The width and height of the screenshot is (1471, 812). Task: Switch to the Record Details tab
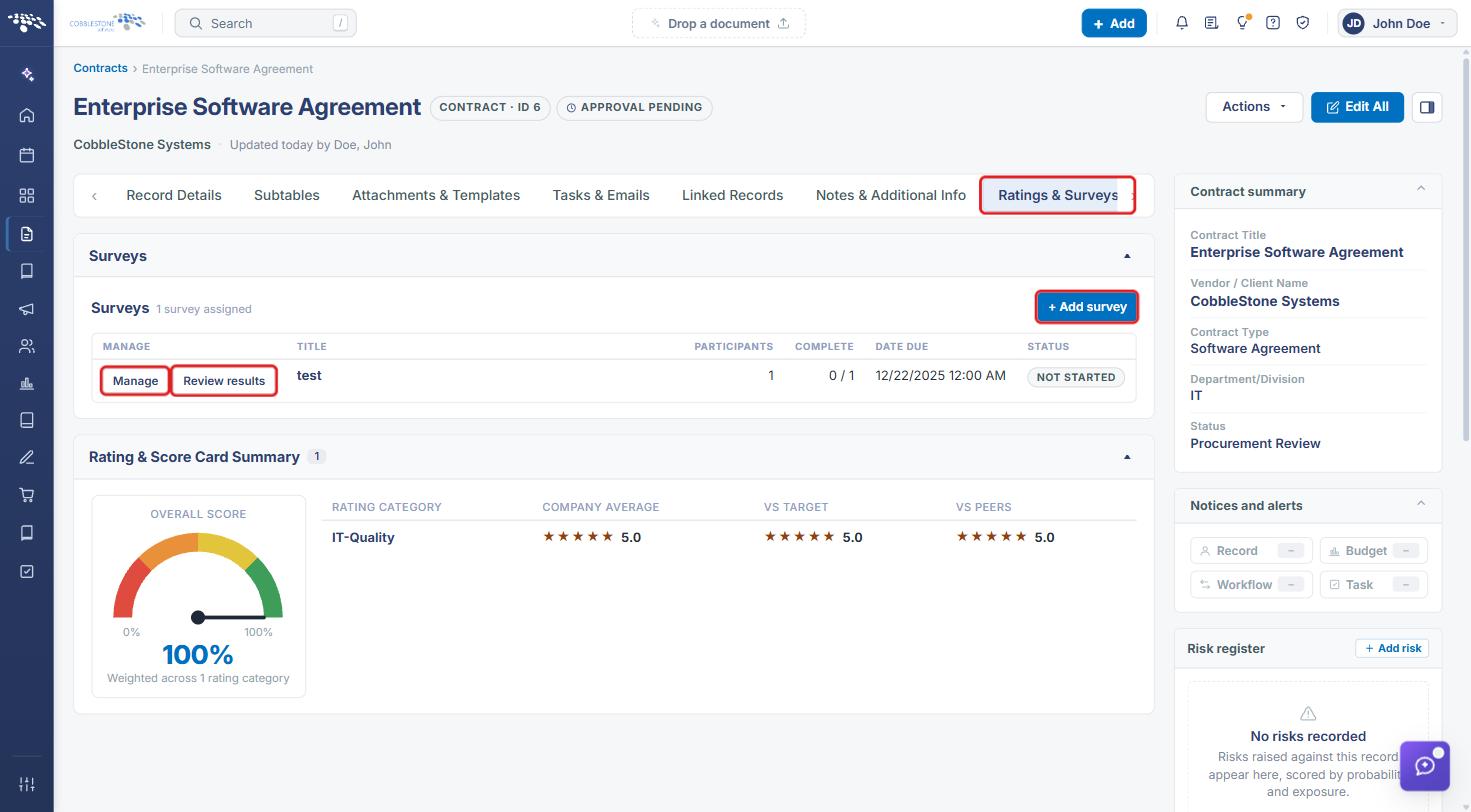[x=174, y=195]
